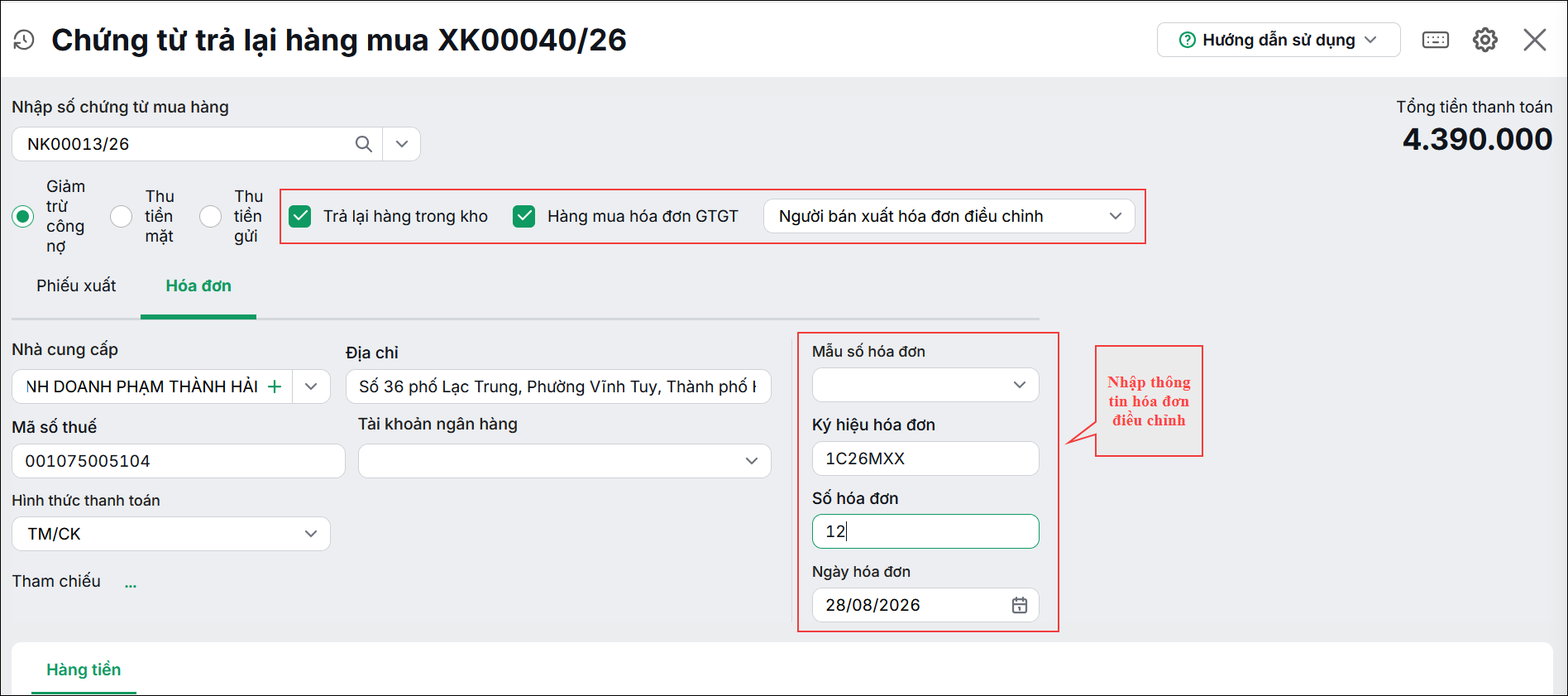
Task: Click the search magnifier in voucher number field
Action: tap(364, 144)
